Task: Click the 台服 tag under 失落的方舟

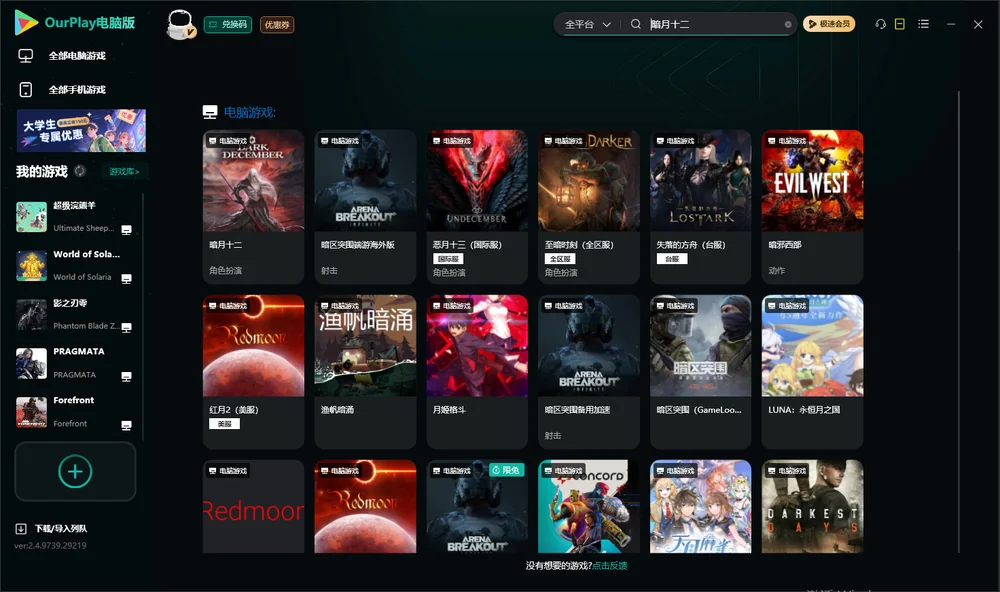Action: coord(672,259)
